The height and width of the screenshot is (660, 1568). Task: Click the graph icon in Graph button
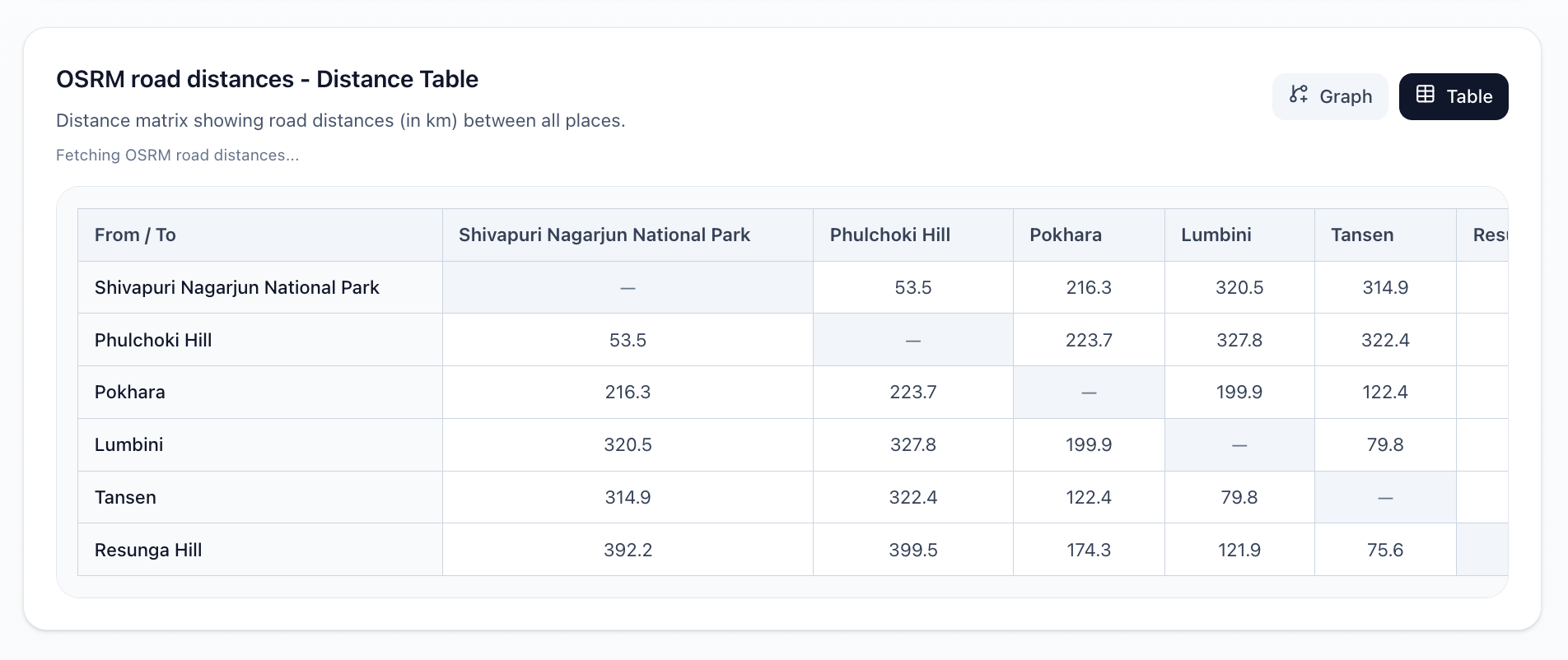(x=1299, y=95)
